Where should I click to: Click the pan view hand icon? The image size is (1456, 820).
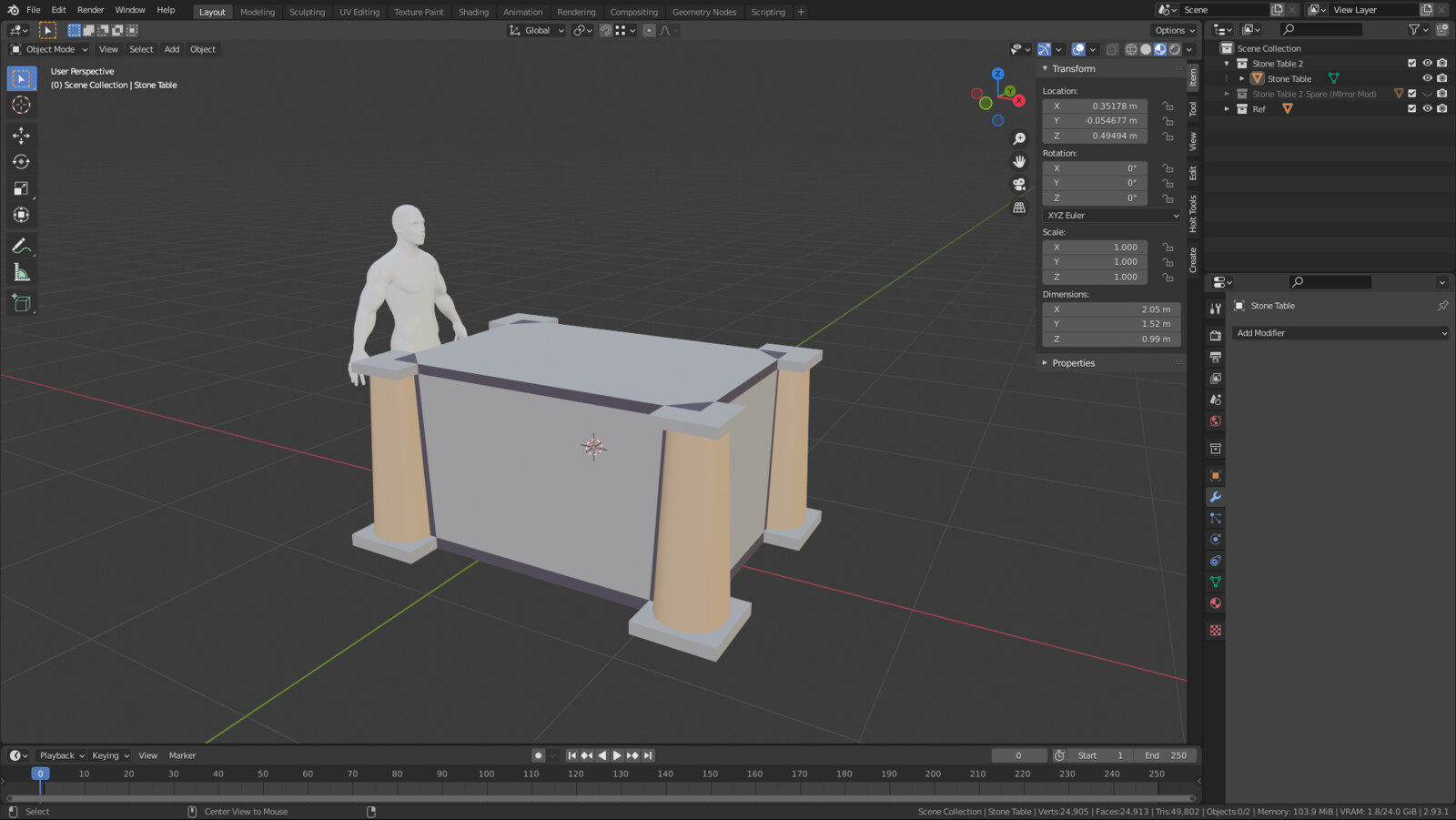(x=1019, y=162)
